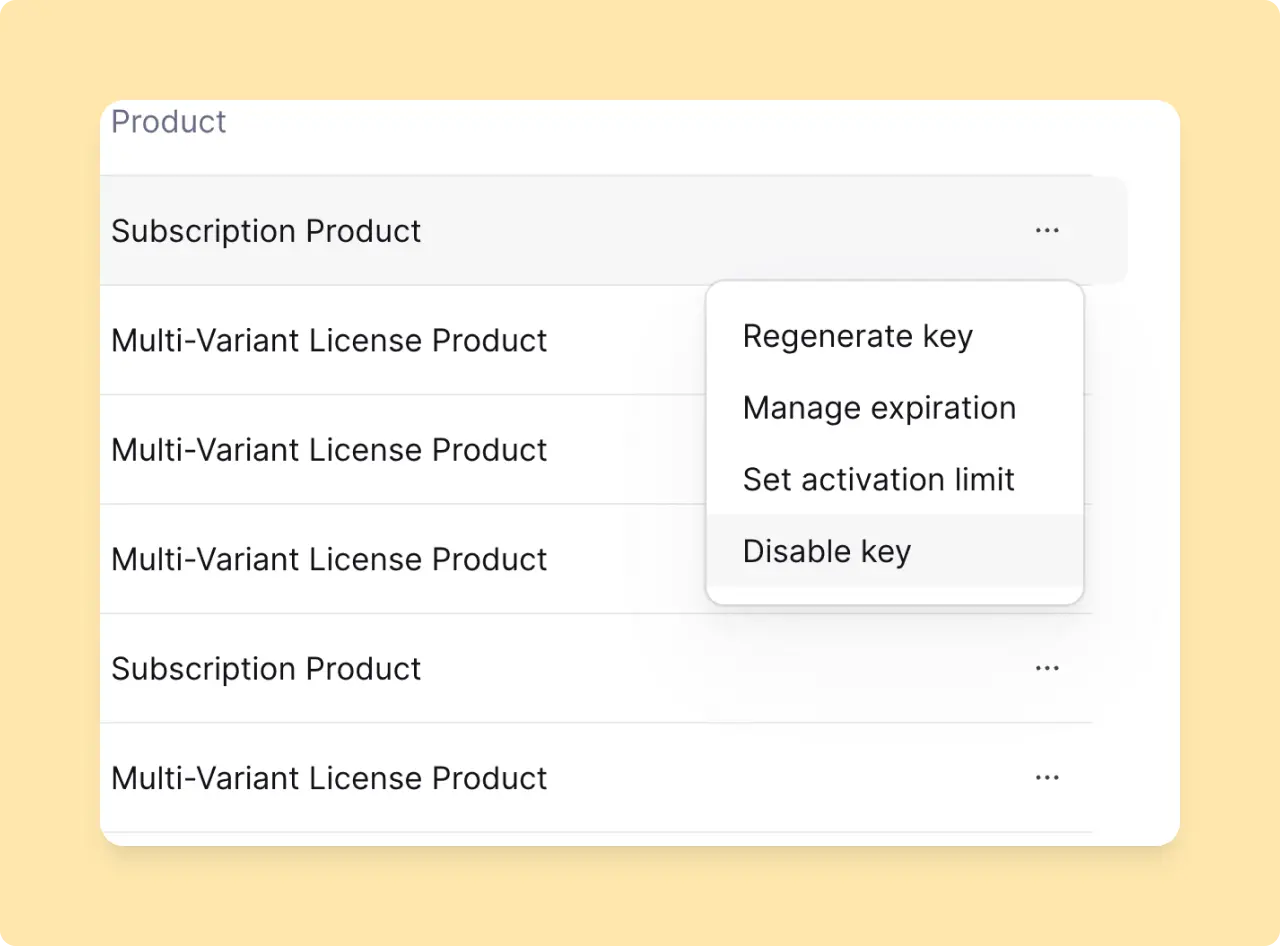Select the second Multi-Variant License Product row
Screen dimensions: 1280x946
[329, 450]
